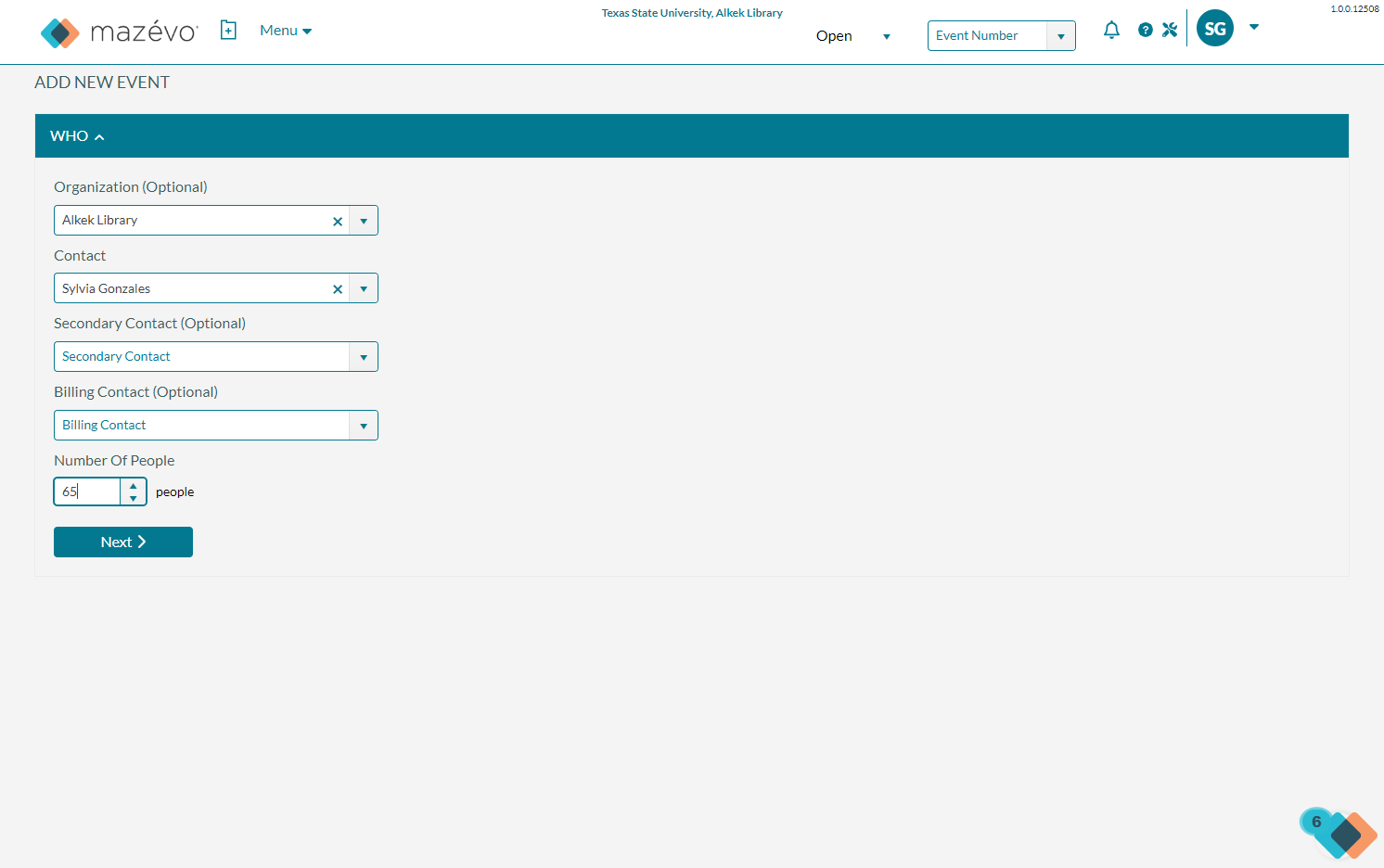Open the Menu dropdown
The height and width of the screenshot is (868, 1384).
(x=286, y=31)
